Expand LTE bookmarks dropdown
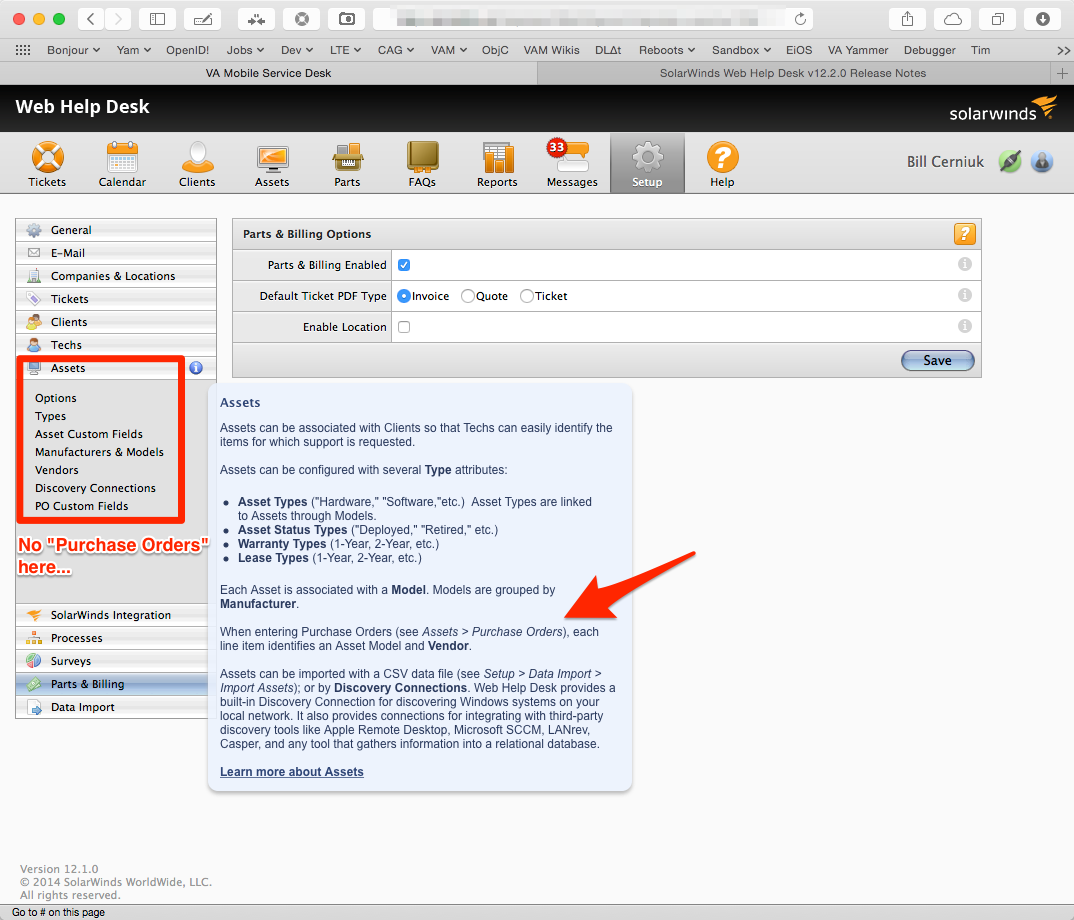The height and width of the screenshot is (920, 1074). click(345, 50)
